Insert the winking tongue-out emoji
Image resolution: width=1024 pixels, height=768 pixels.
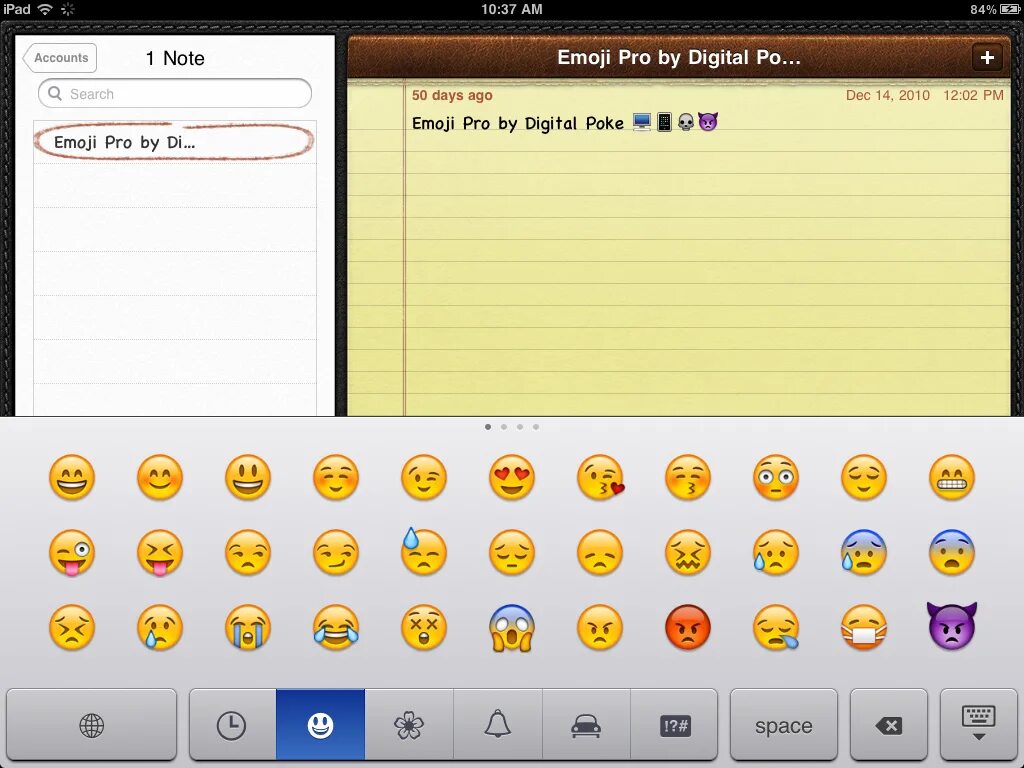[72, 552]
